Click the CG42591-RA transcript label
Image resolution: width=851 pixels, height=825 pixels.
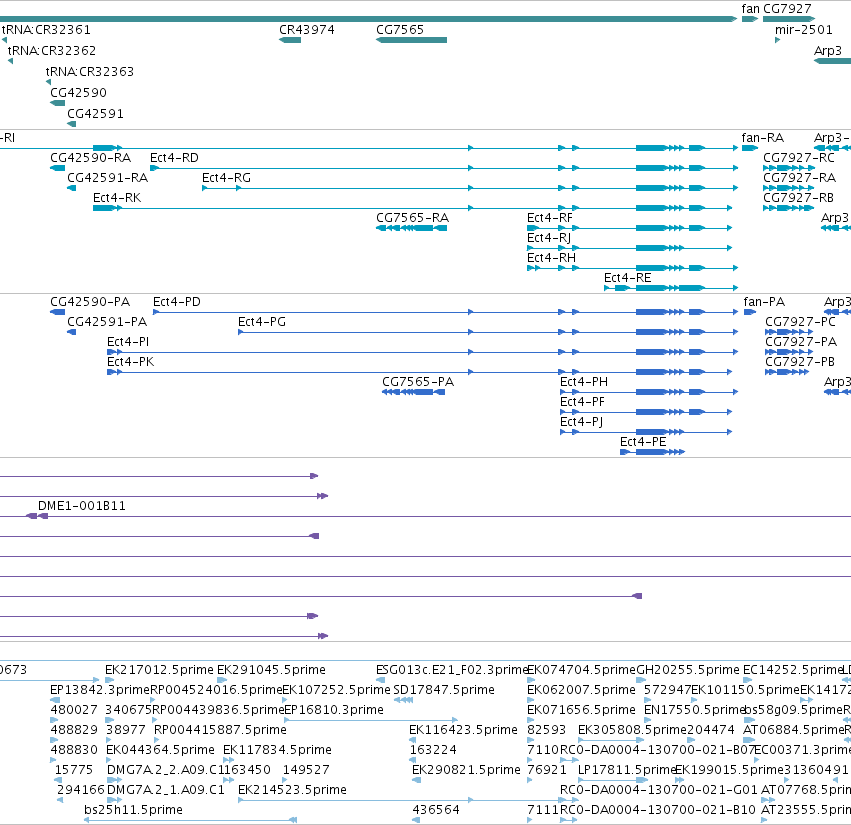pos(107,178)
